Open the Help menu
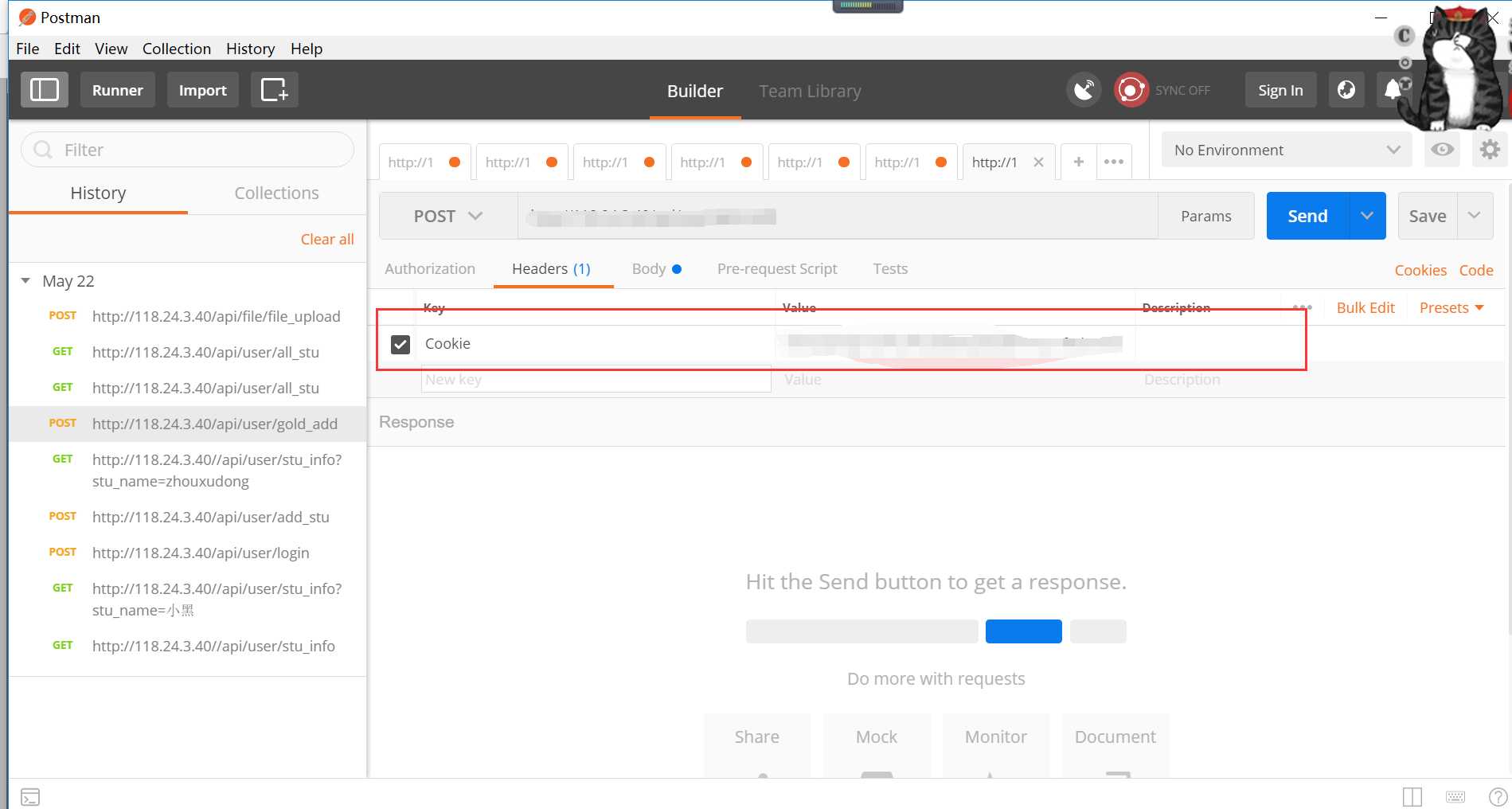Image resolution: width=1512 pixels, height=809 pixels. click(307, 49)
